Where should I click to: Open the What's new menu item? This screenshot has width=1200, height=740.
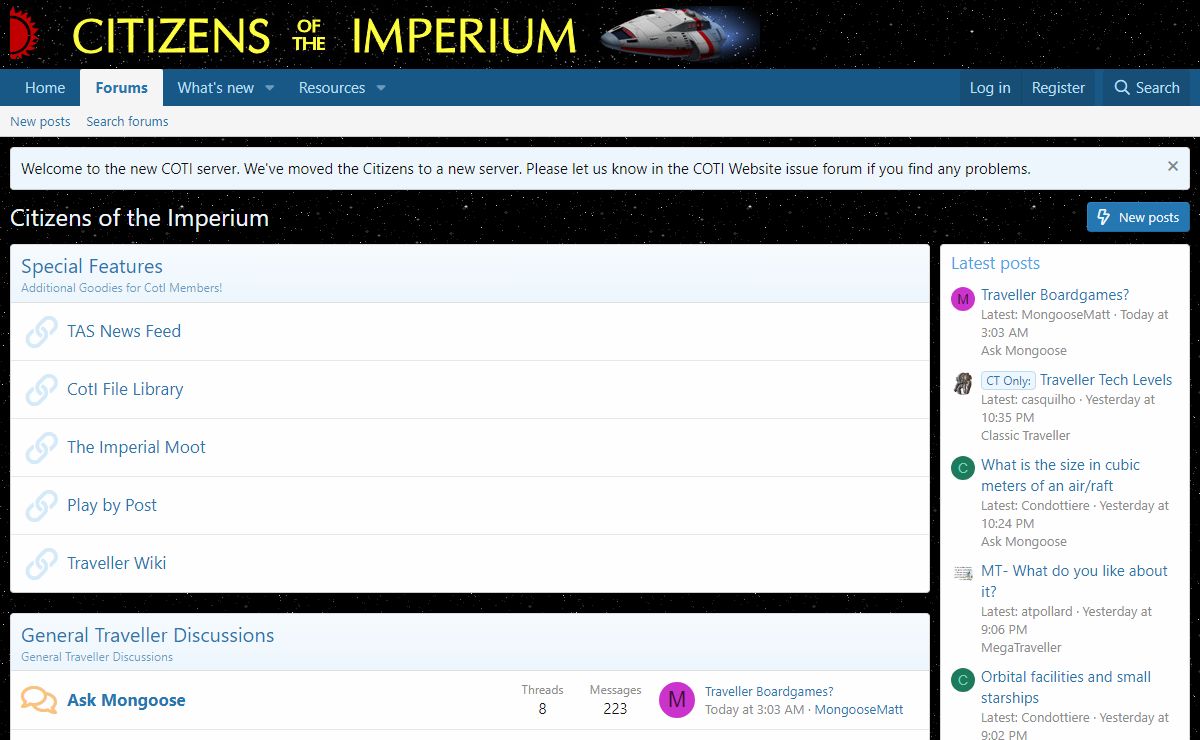pos(216,88)
